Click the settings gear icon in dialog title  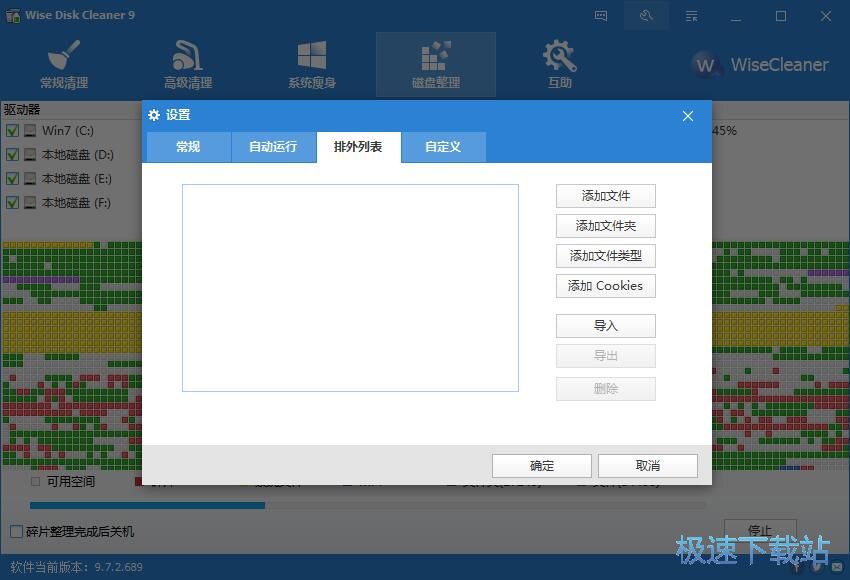[154, 115]
